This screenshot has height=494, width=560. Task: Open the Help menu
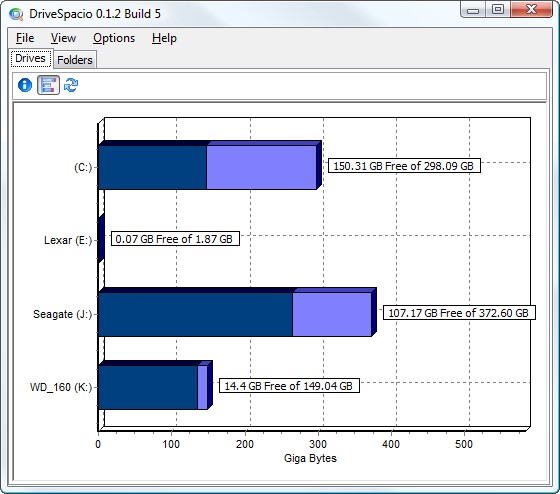[164, 38]
